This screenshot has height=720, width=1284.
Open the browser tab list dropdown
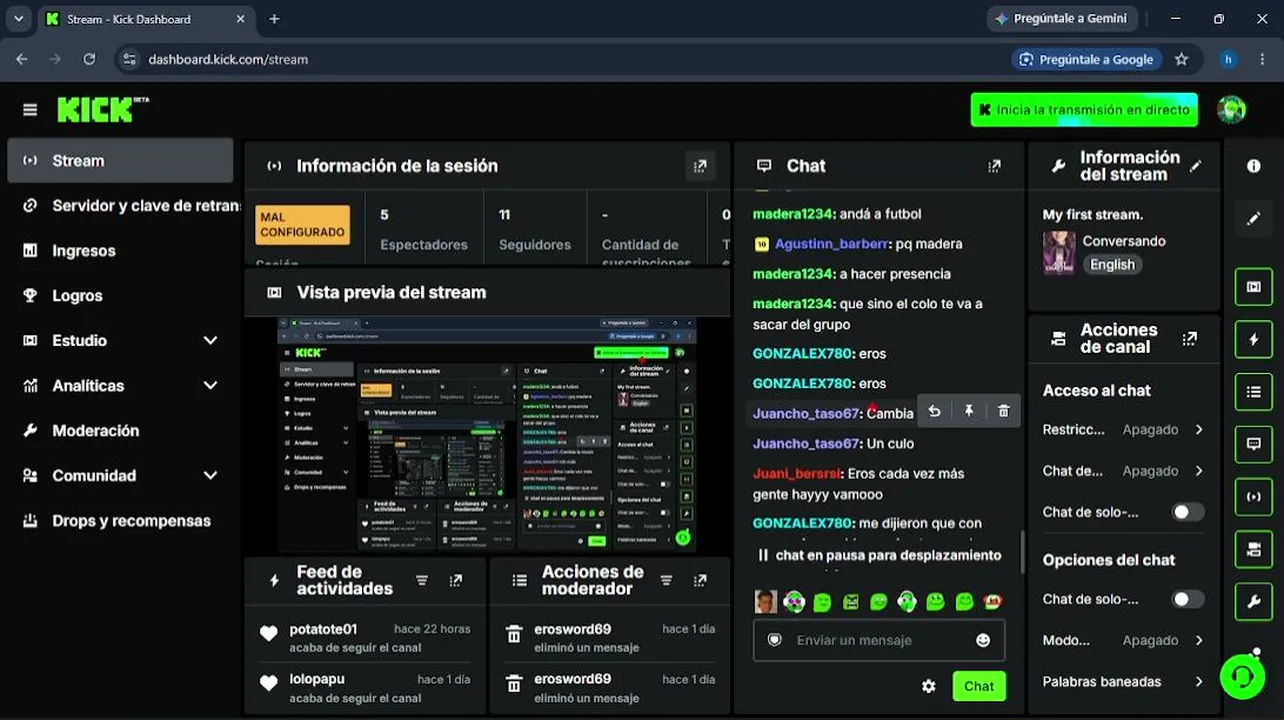18,18
